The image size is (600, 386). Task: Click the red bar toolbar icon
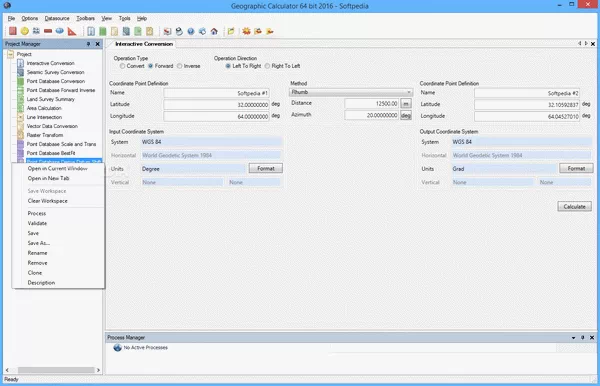coord(48,31)
